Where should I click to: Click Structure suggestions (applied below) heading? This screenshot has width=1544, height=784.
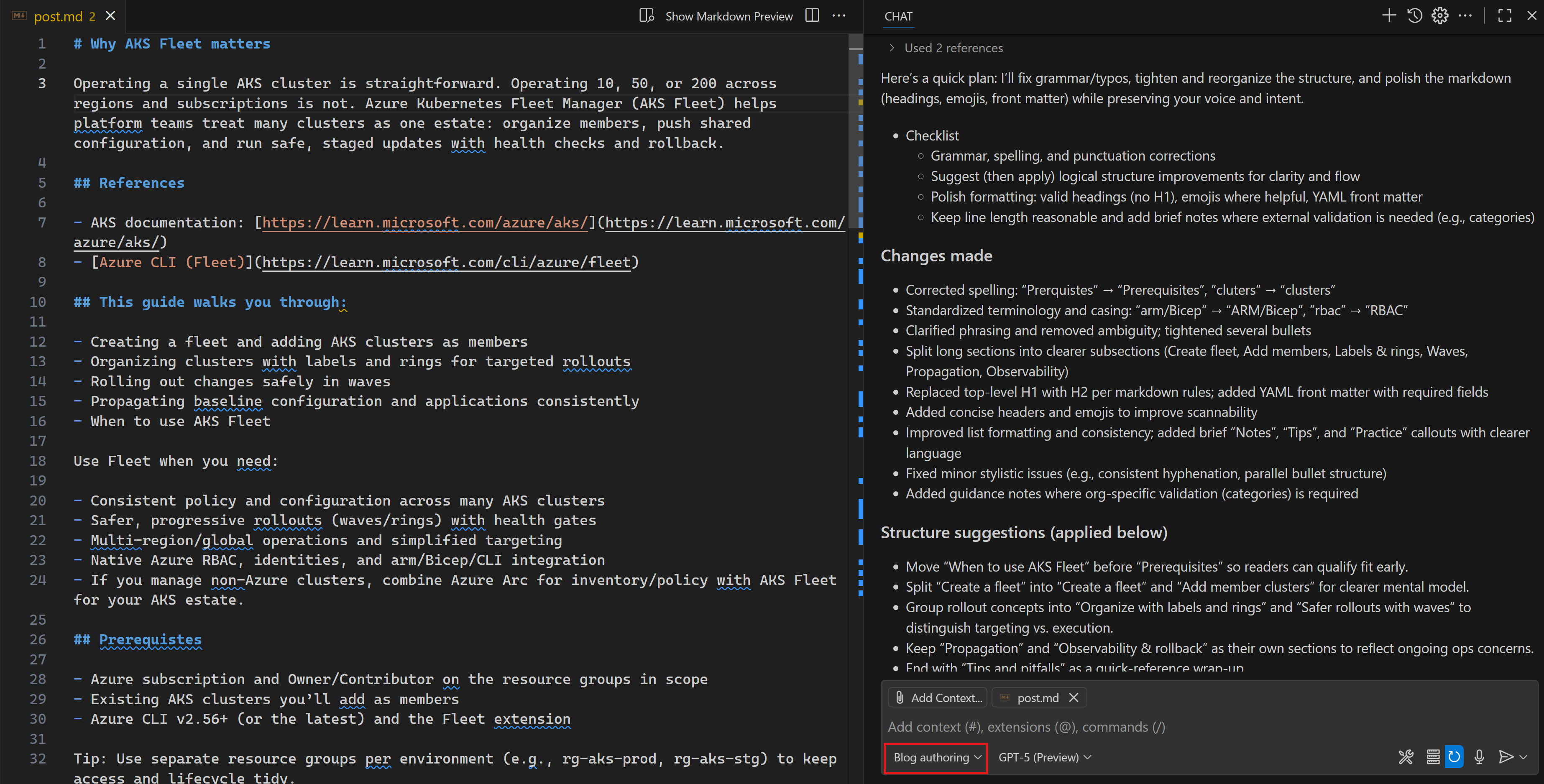(1024, 533)
